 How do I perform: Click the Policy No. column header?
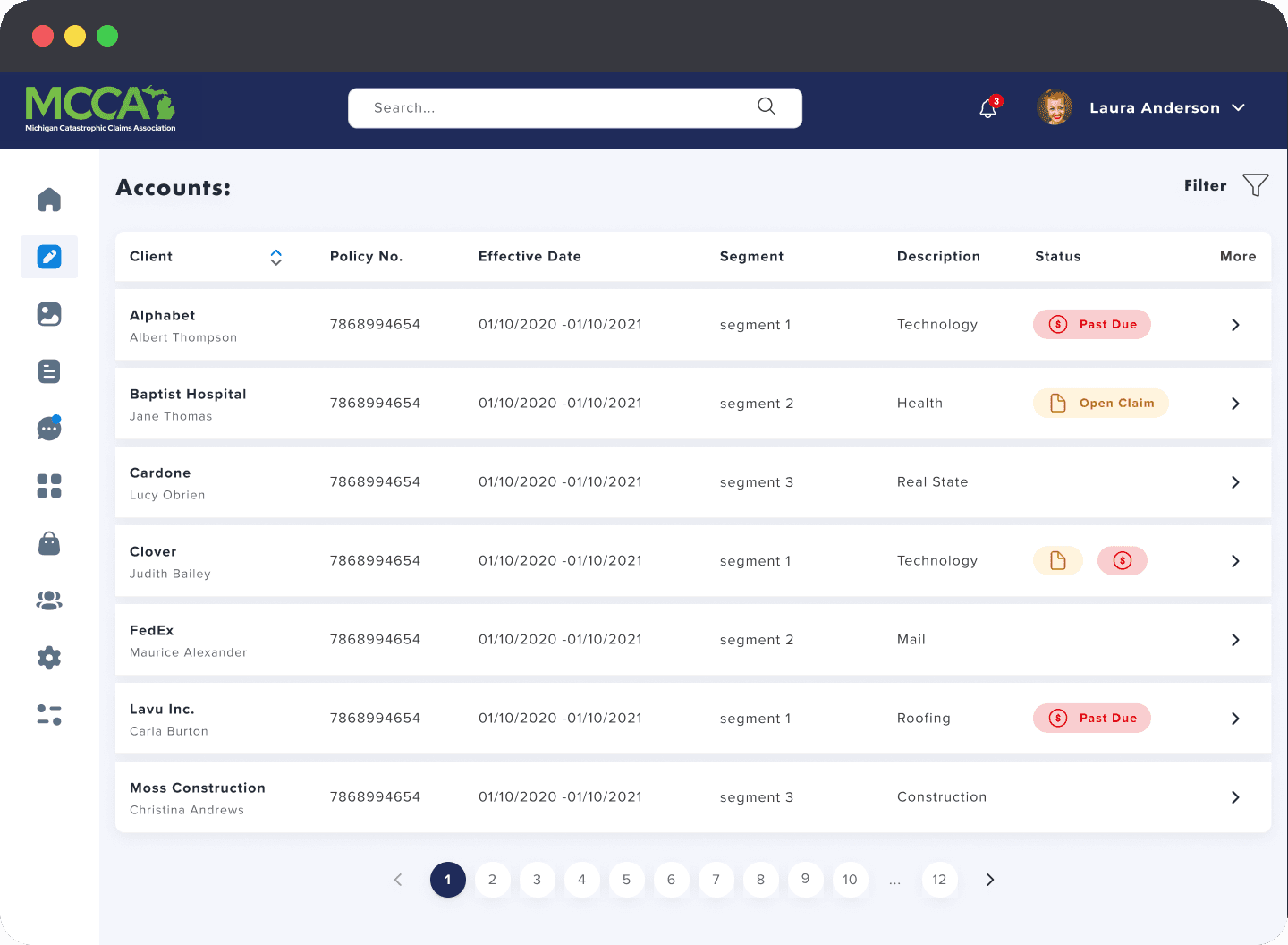click(367, 257)
